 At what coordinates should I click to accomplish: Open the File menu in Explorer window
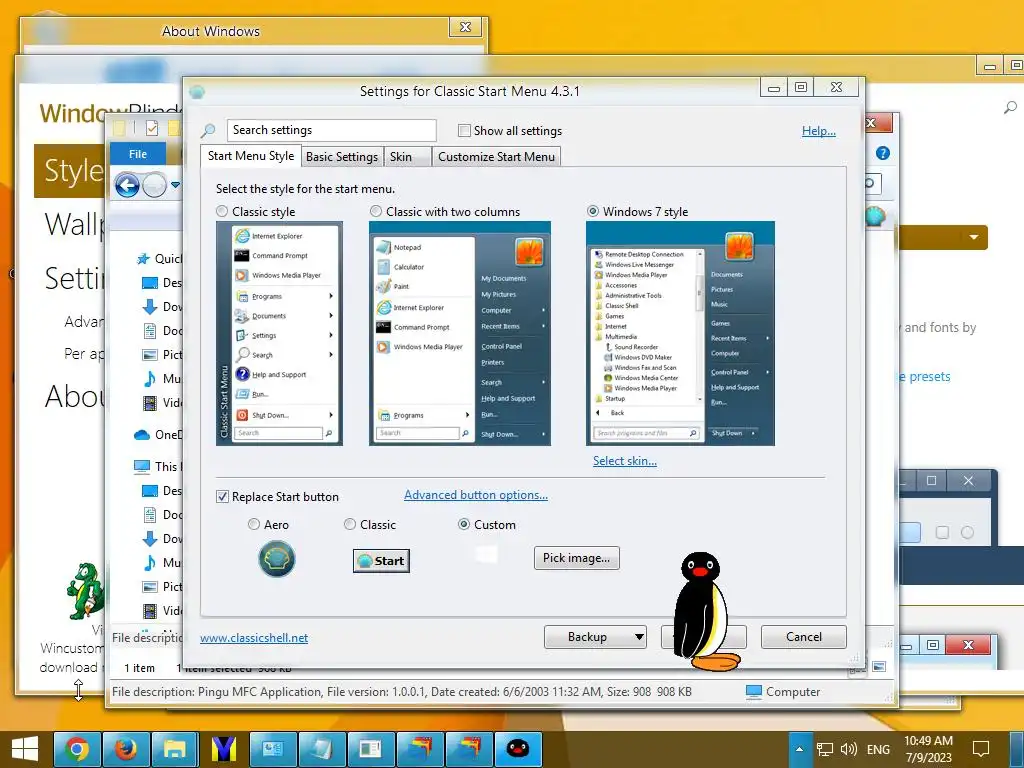pyautogui.click(x=138, y=154)
